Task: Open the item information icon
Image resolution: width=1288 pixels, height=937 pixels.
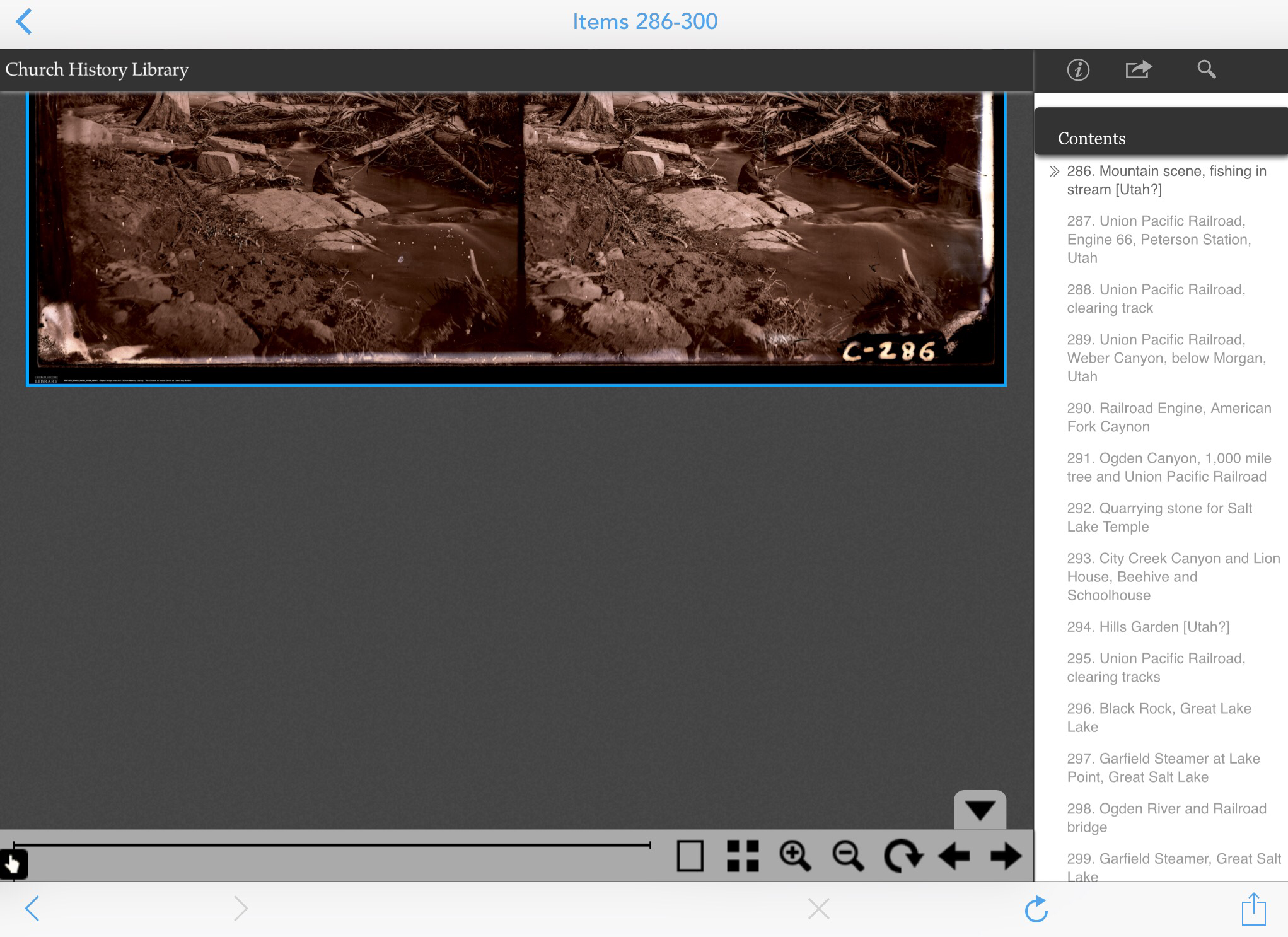Action: (x=1077, y=69)
